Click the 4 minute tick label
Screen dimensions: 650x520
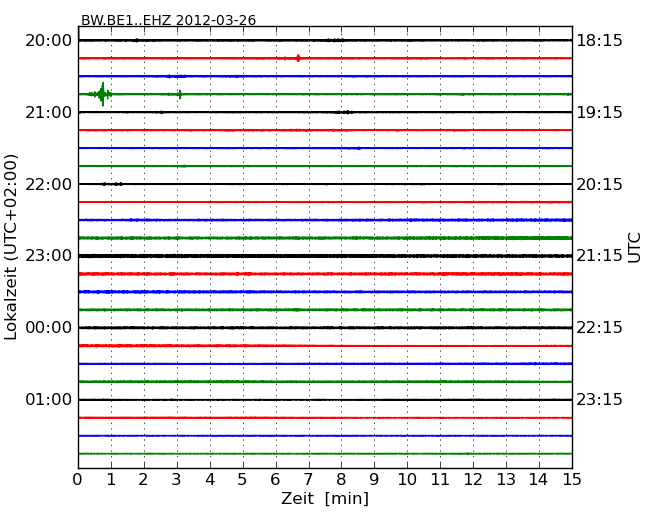[x=210, y=479]
